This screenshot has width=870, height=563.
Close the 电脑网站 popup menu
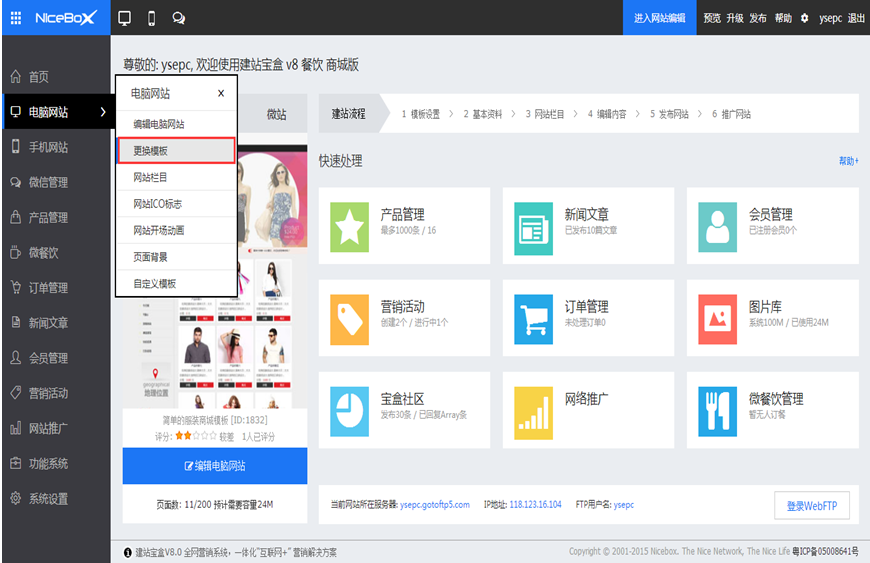click(x=221, y=93)
